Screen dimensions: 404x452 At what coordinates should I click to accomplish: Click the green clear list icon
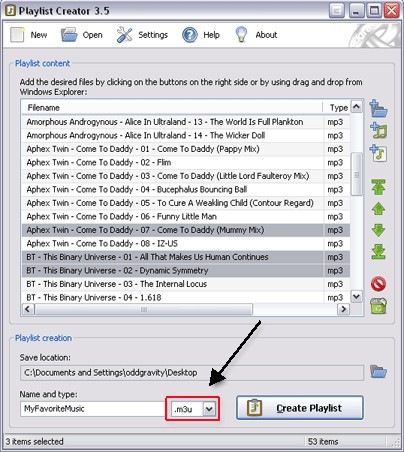click(x=378, y=306)
